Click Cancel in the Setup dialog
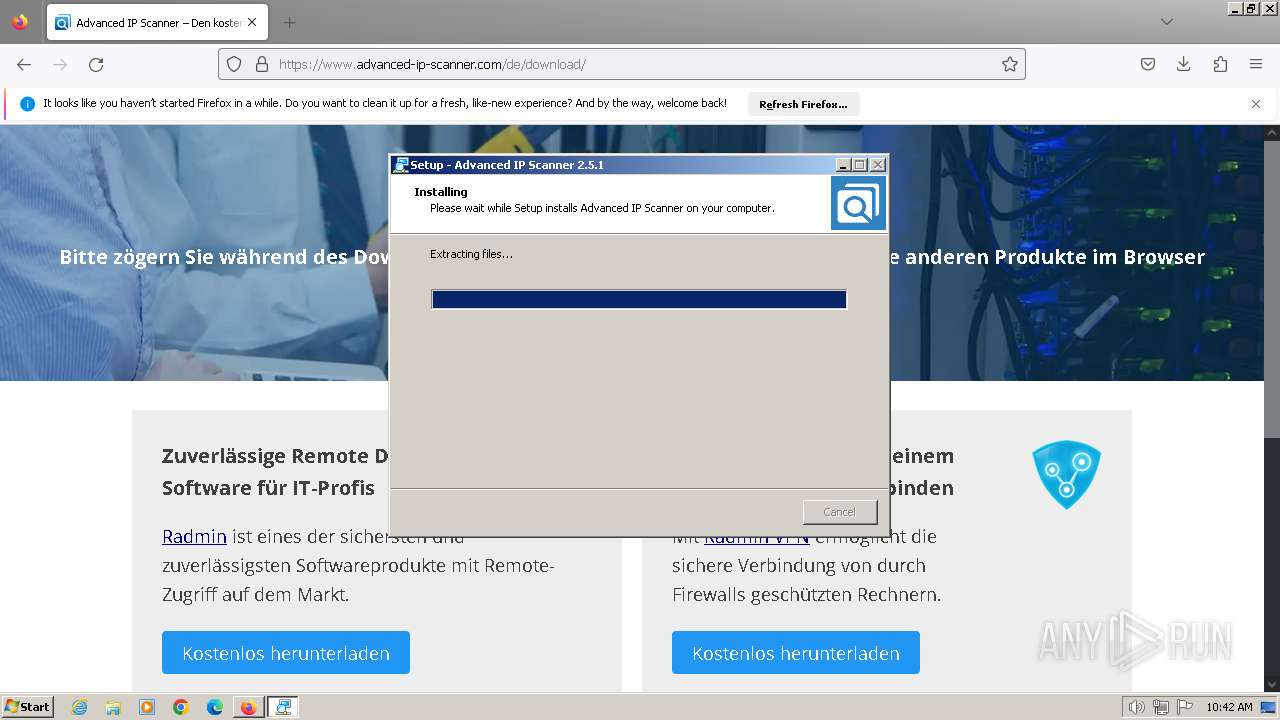1280x720 pixels. pyautogui.click(x=839, y=512)
